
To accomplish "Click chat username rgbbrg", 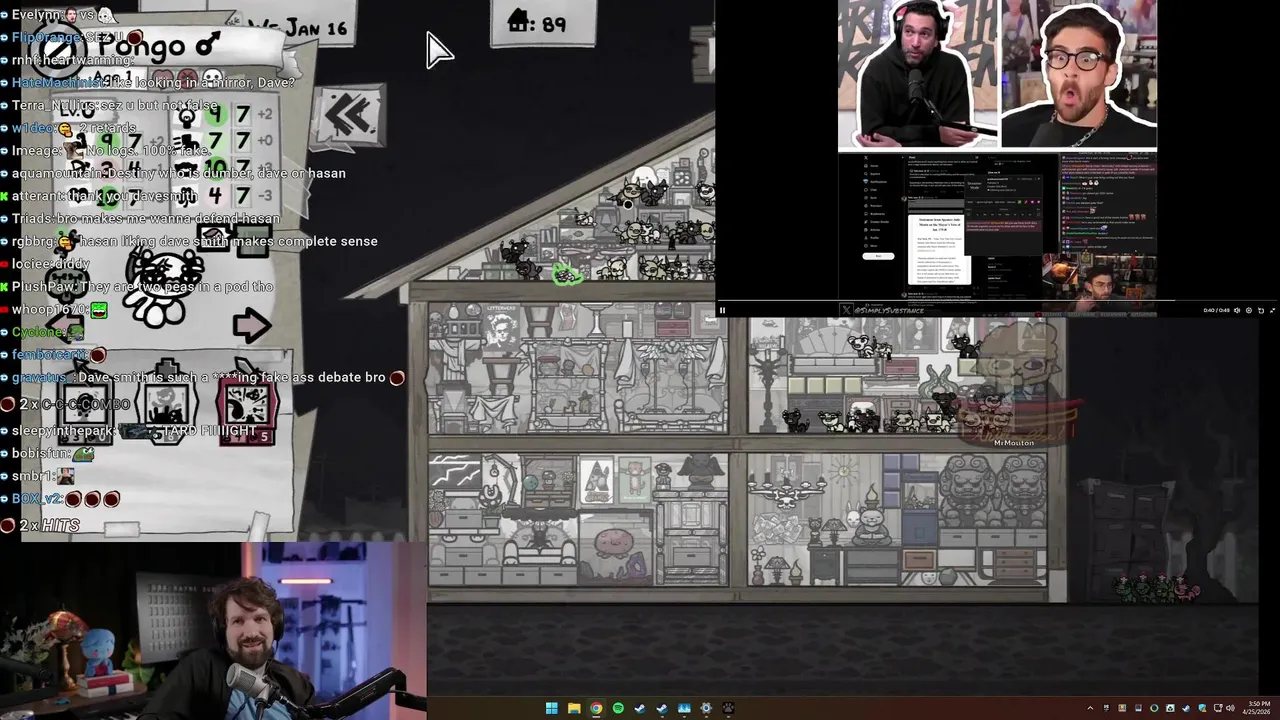I will [33, 241].
